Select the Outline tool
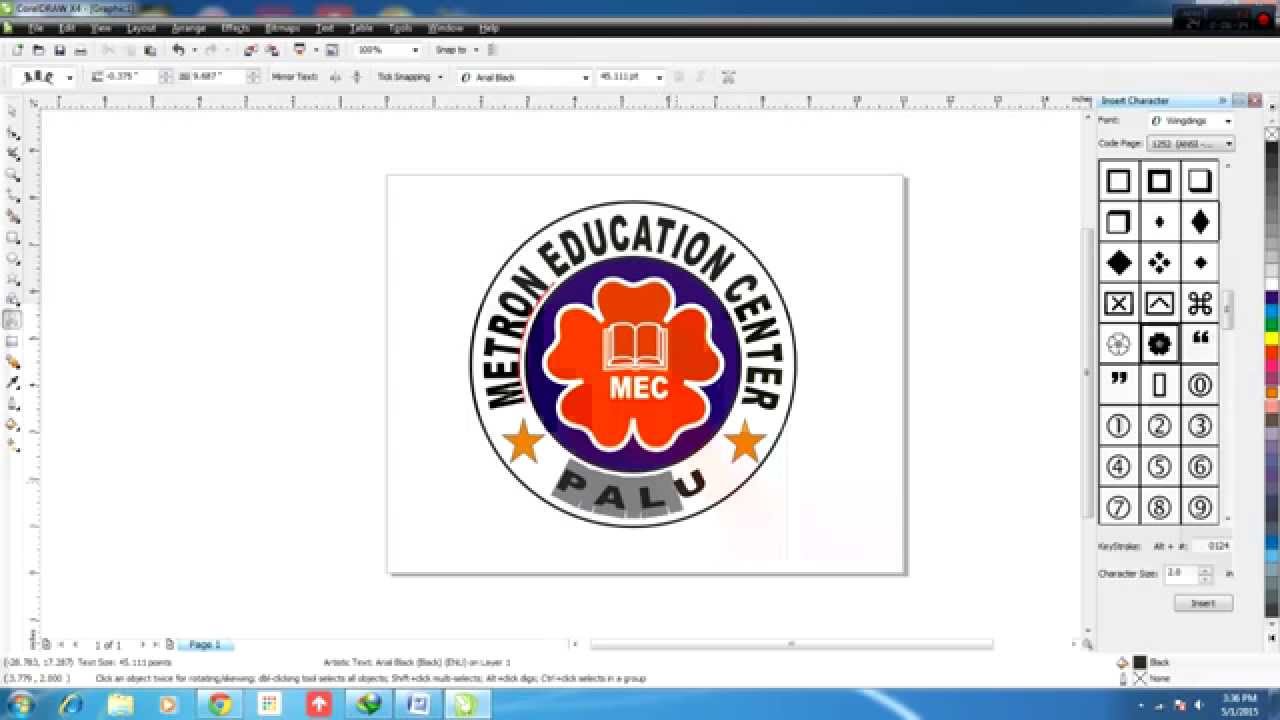 [12, 404]
